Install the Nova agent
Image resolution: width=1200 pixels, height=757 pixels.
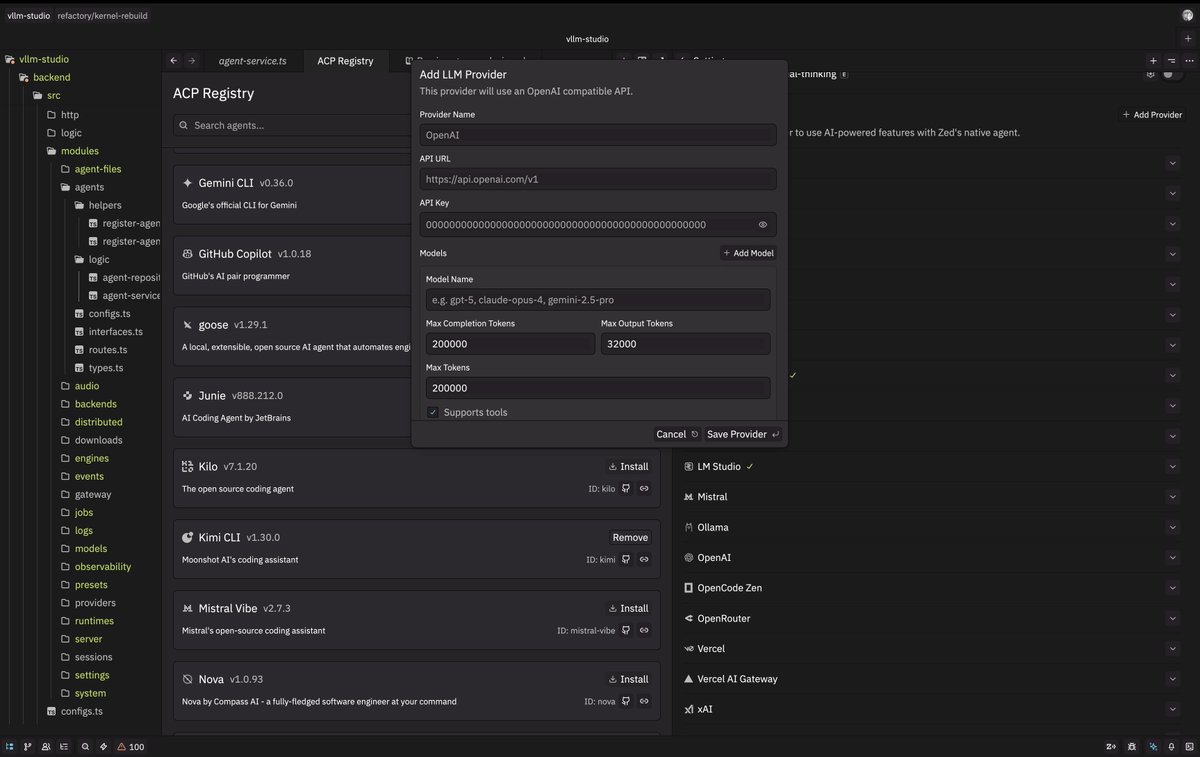(628, 679)
